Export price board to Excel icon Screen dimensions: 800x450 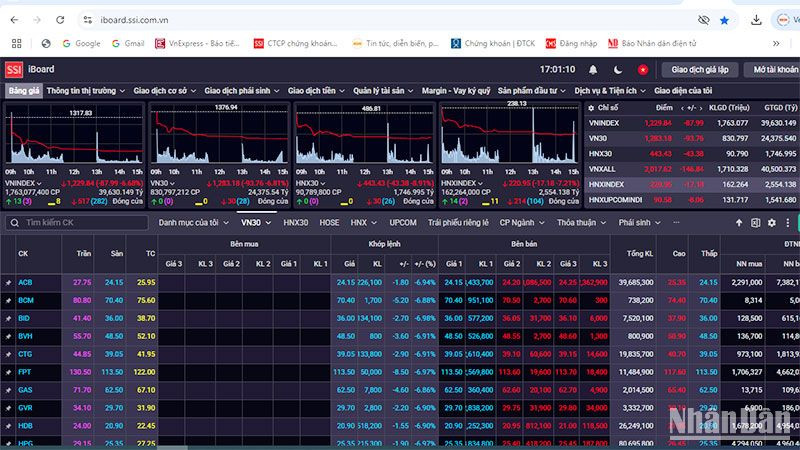pyautogui.click(x=753, y=222)
